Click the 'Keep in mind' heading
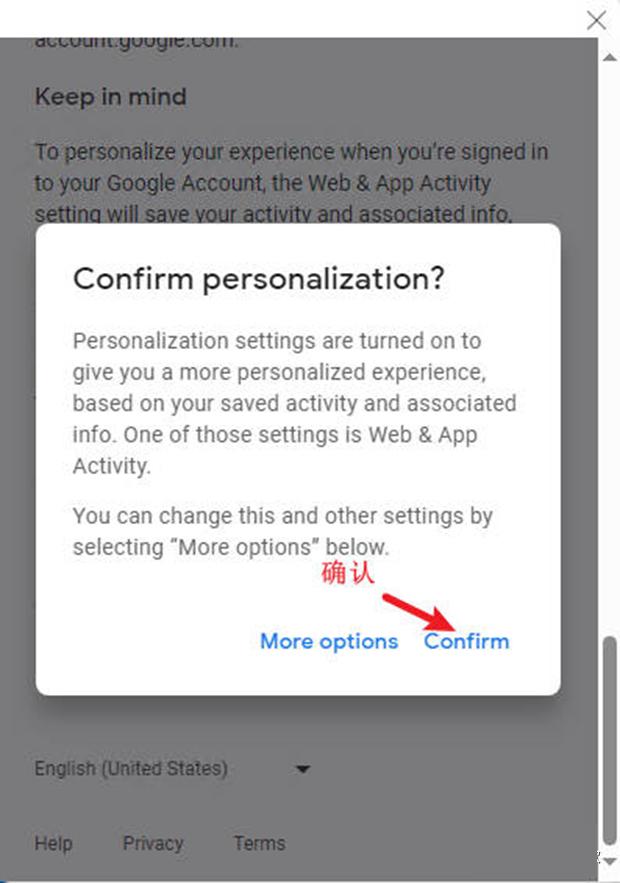The image size is (620, 883). click(x=110, y=96)
